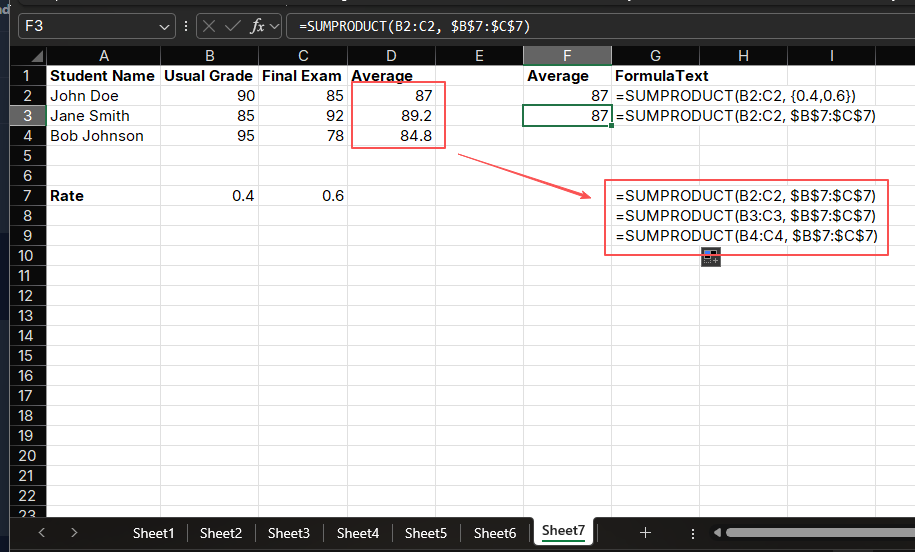Open Auto Fill Options button
The image size is (915, 552).
click(x=710, y=257)
